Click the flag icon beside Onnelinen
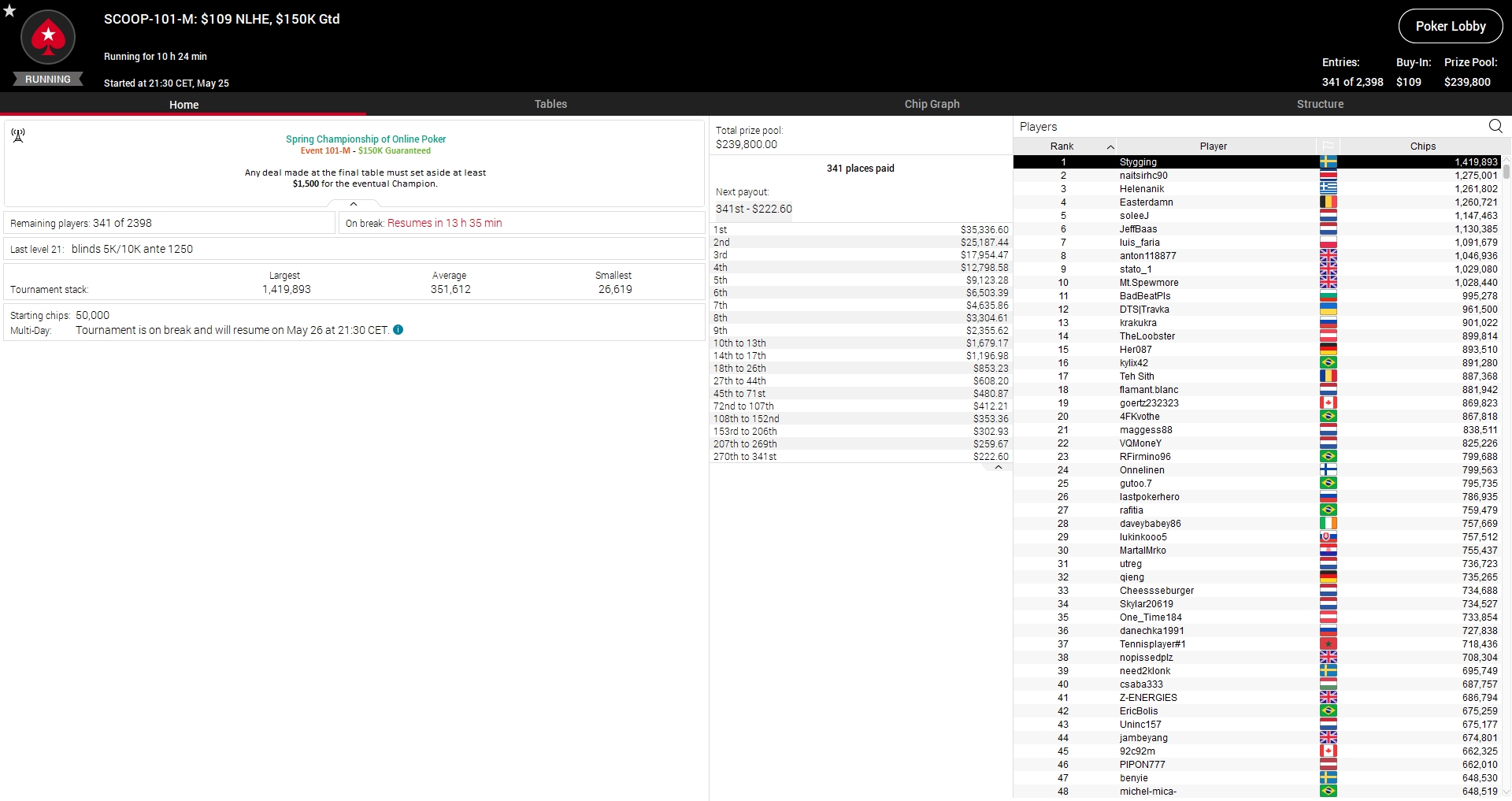1512x801 pixels. (x=1329, y=470)
